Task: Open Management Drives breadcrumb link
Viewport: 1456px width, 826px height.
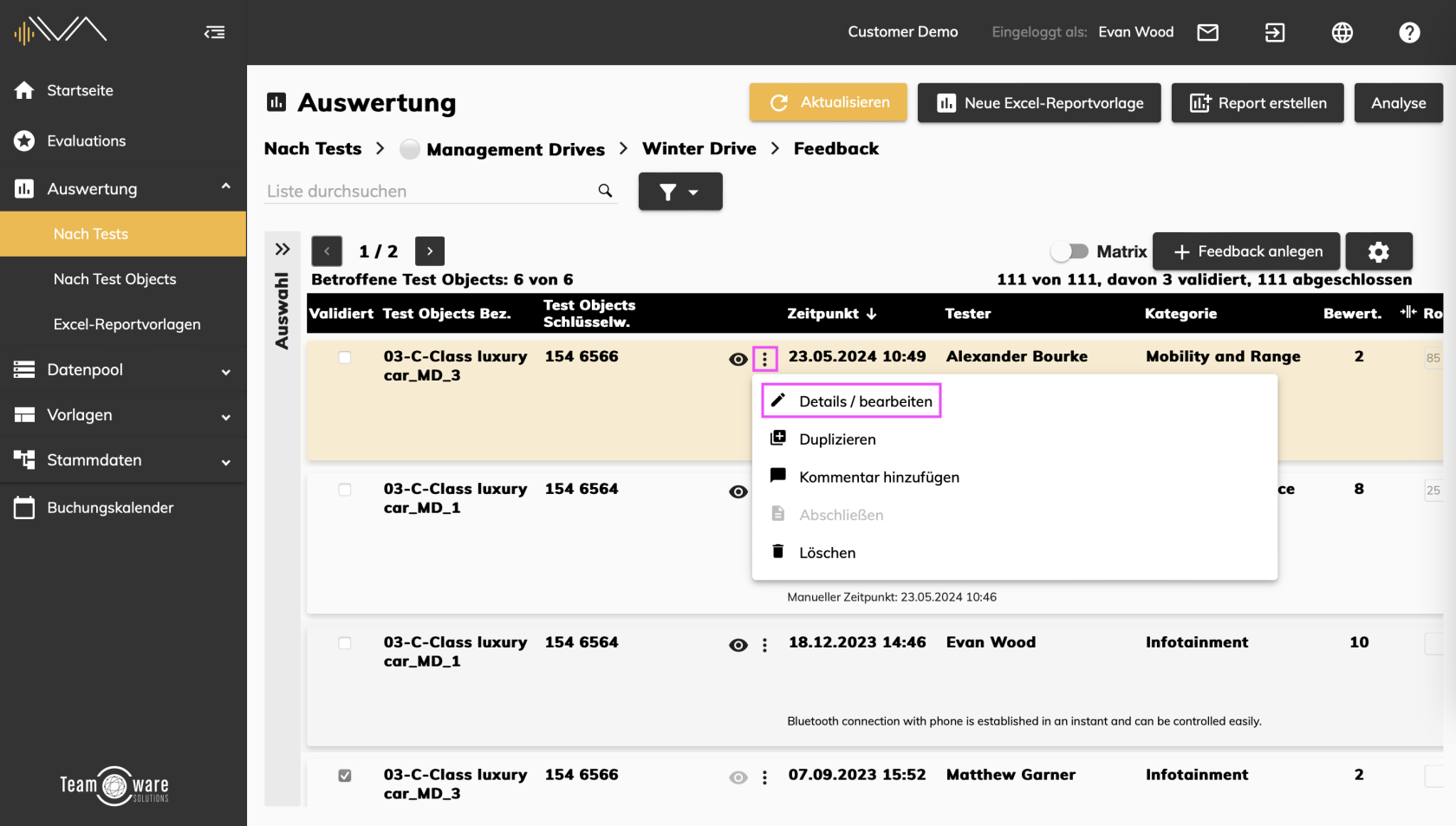Action: (516, 149)
